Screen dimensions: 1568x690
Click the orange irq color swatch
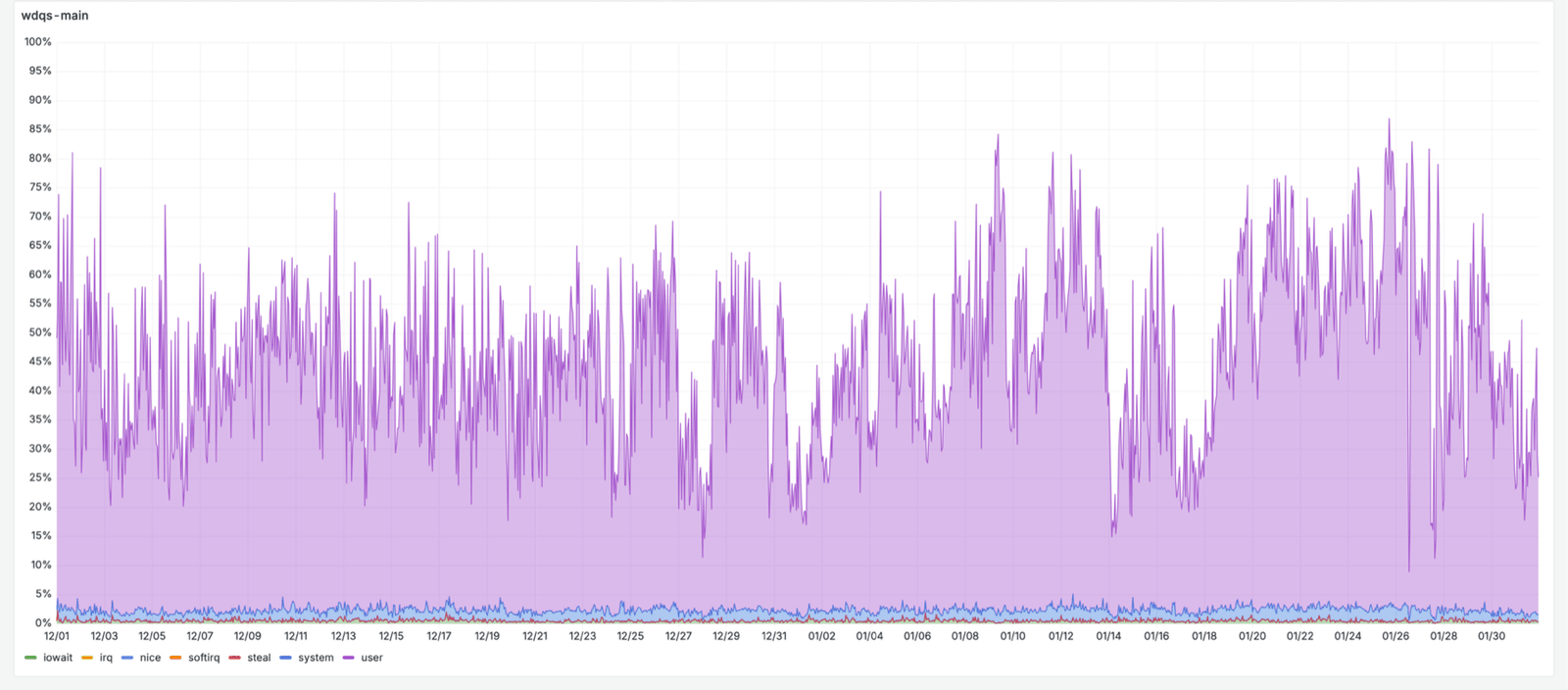tap(86, 658)
